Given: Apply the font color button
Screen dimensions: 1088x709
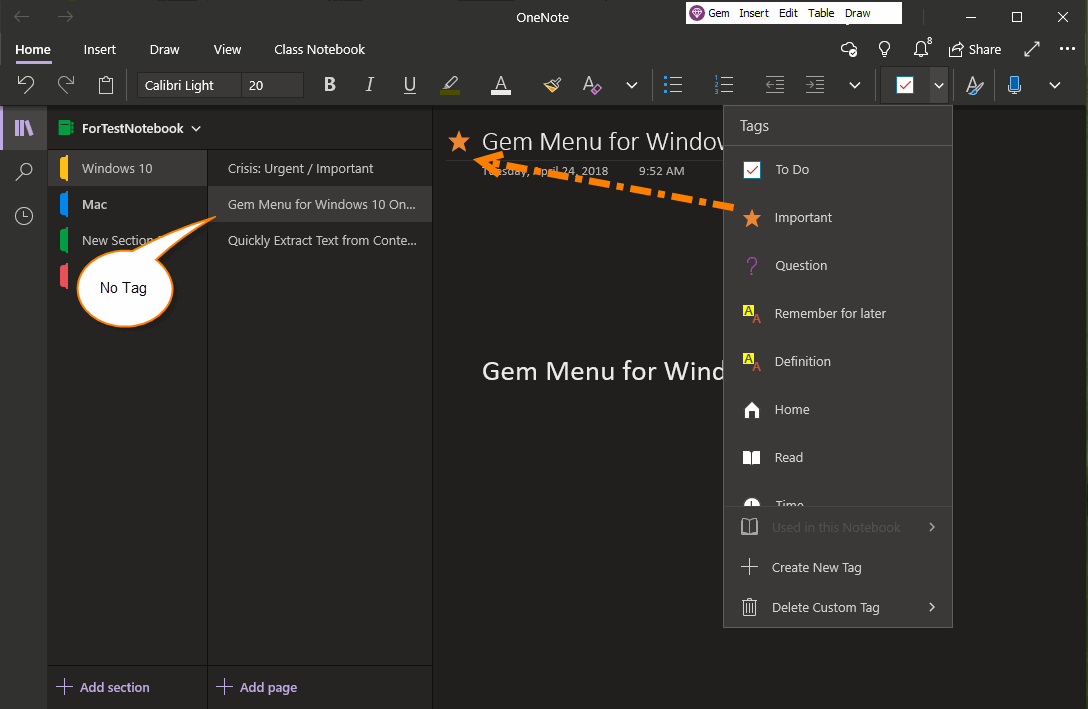Looking at the screenshot, I should pyautogui.click(x=500, y=85).
